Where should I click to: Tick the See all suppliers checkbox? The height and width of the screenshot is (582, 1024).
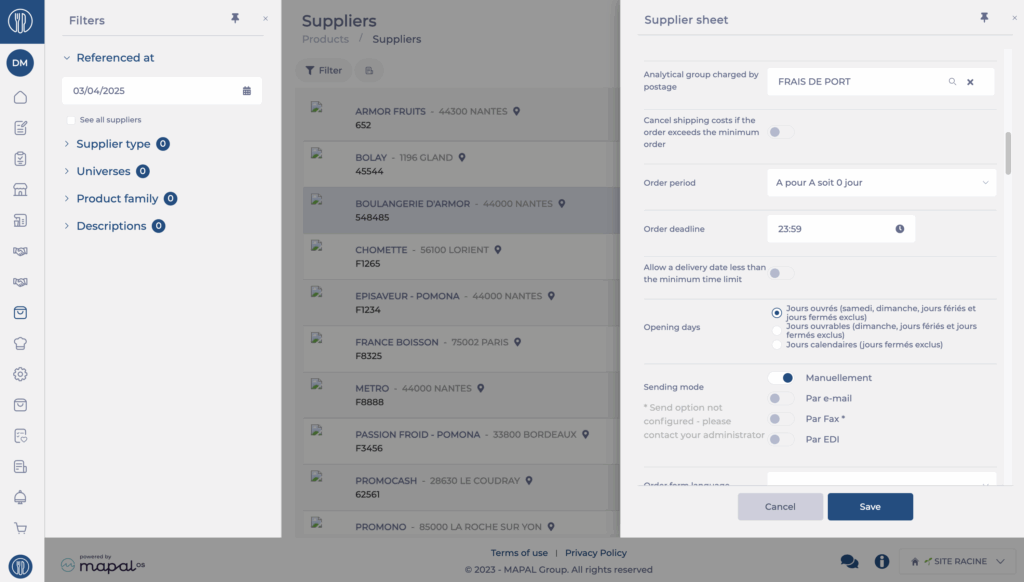tap(71, 120)
